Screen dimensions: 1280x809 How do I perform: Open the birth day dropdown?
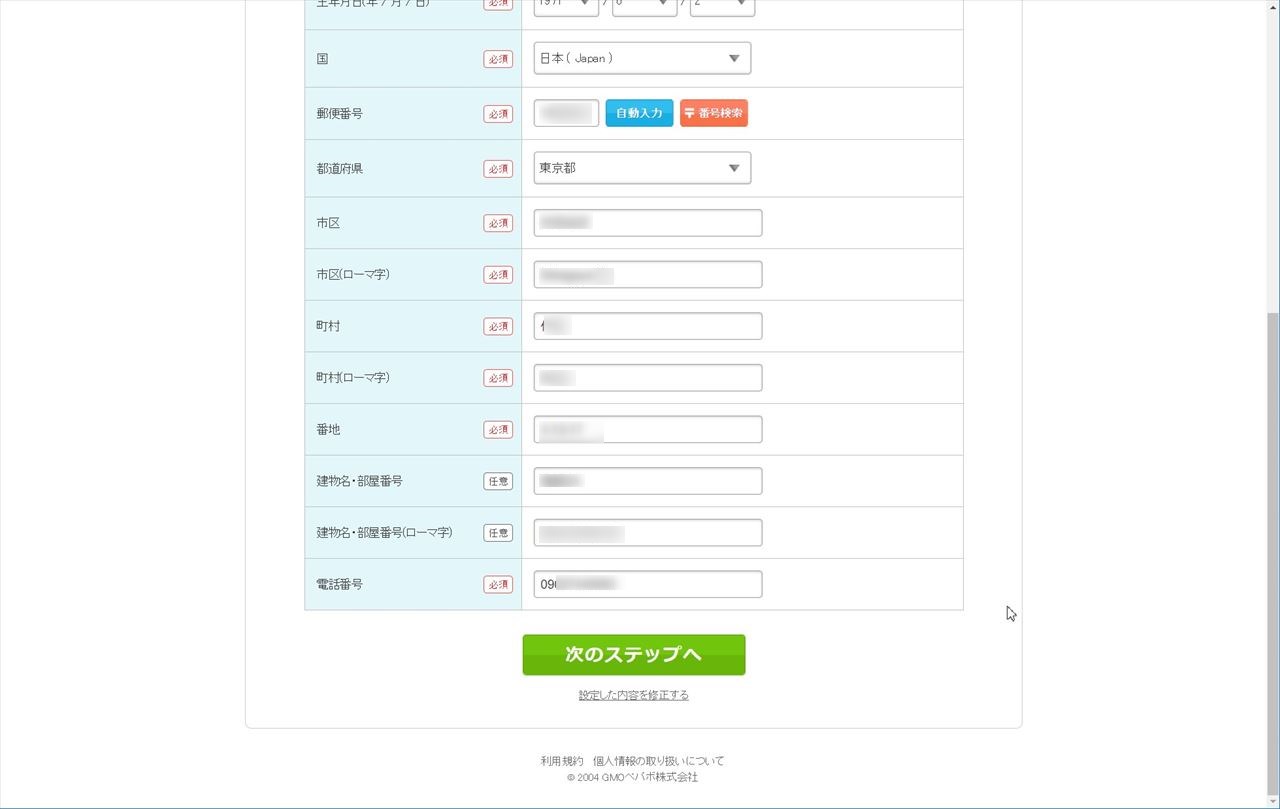722,6
